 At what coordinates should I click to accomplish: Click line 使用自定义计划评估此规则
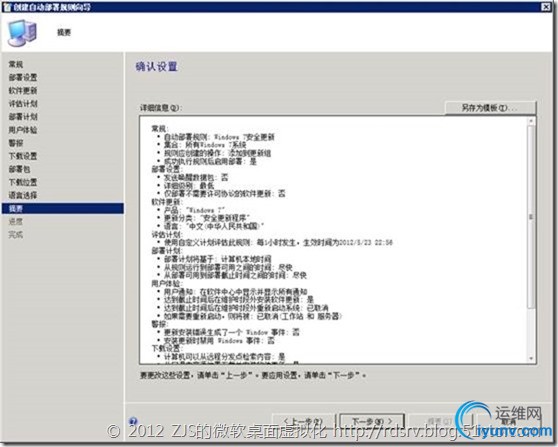click(x=278, y=242)
